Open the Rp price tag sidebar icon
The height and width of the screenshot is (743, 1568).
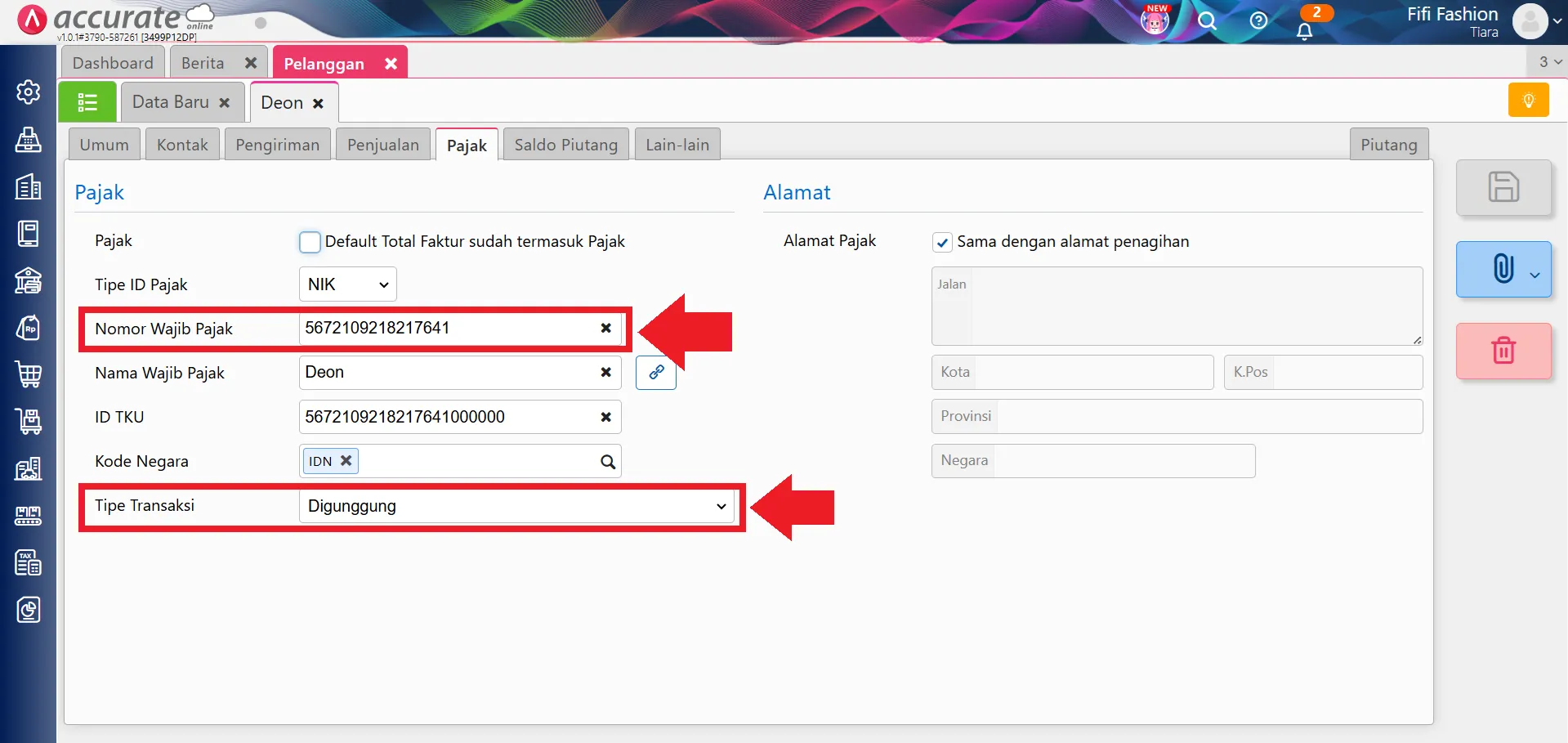pos(28,328)
